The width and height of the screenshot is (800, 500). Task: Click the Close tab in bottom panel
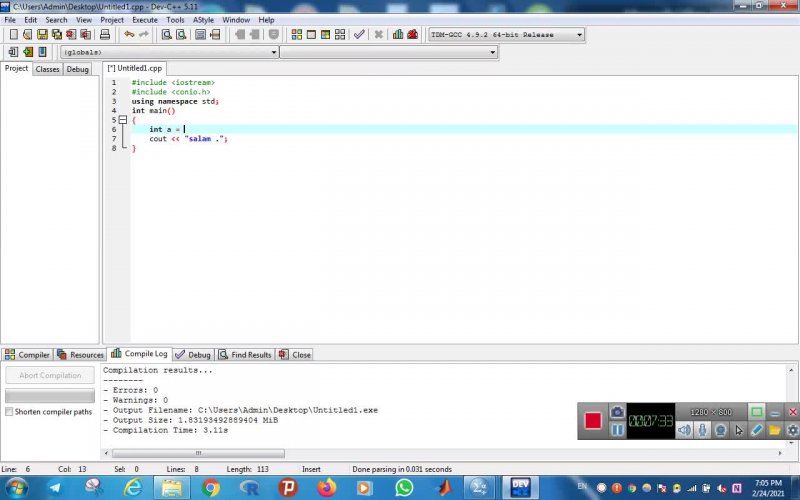point(295,355)
